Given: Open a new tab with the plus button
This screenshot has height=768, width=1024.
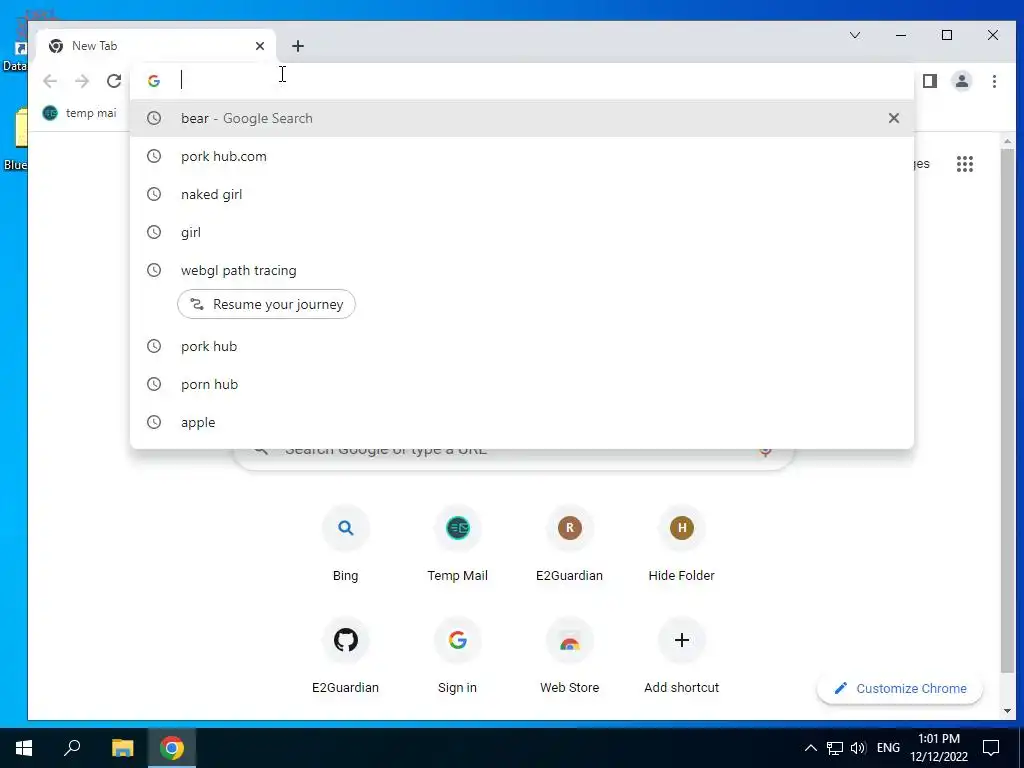Looking at the screenshot, I should [x=298, y=46].
